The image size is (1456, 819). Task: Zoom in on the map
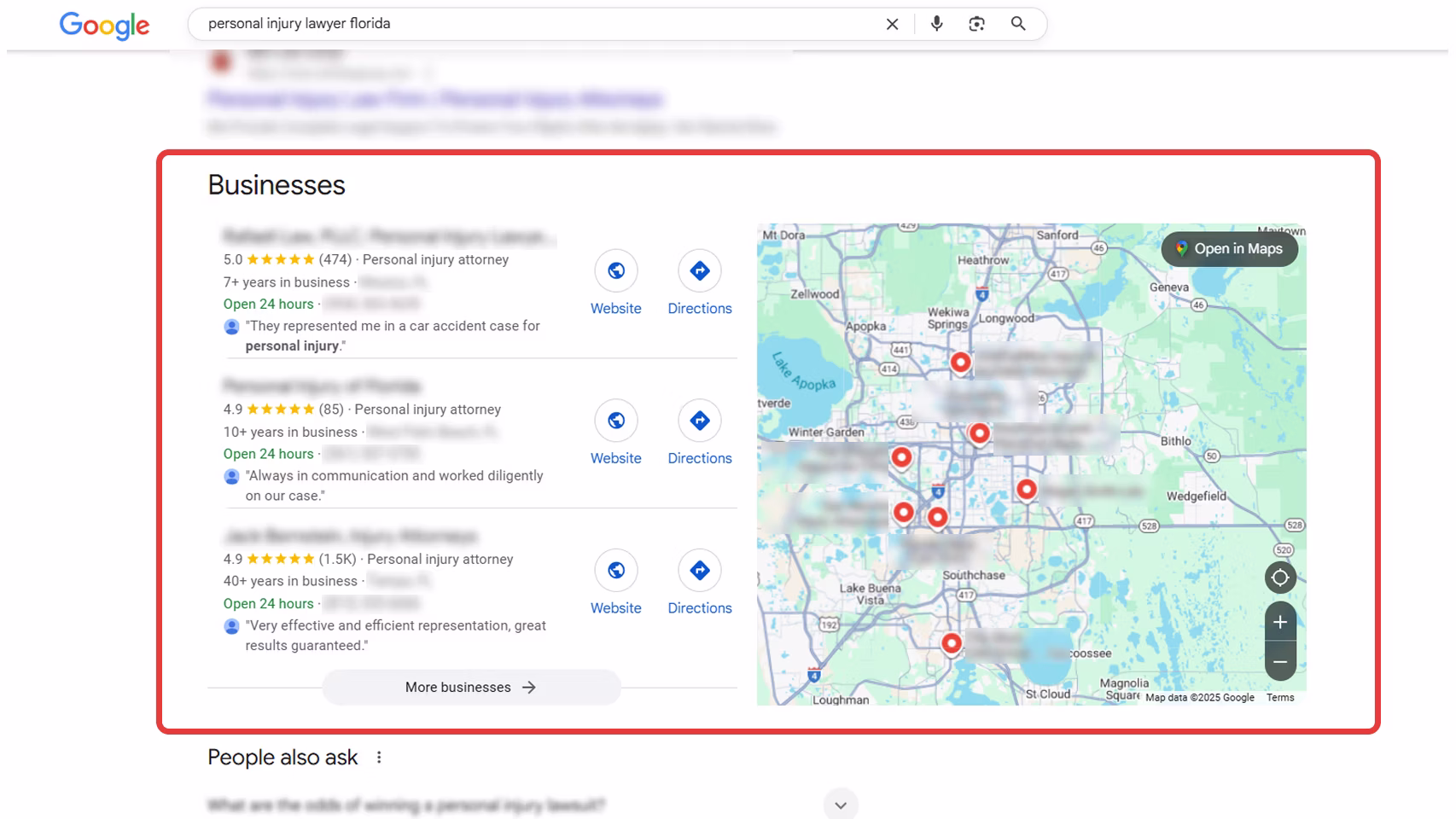click(1280, 623)
